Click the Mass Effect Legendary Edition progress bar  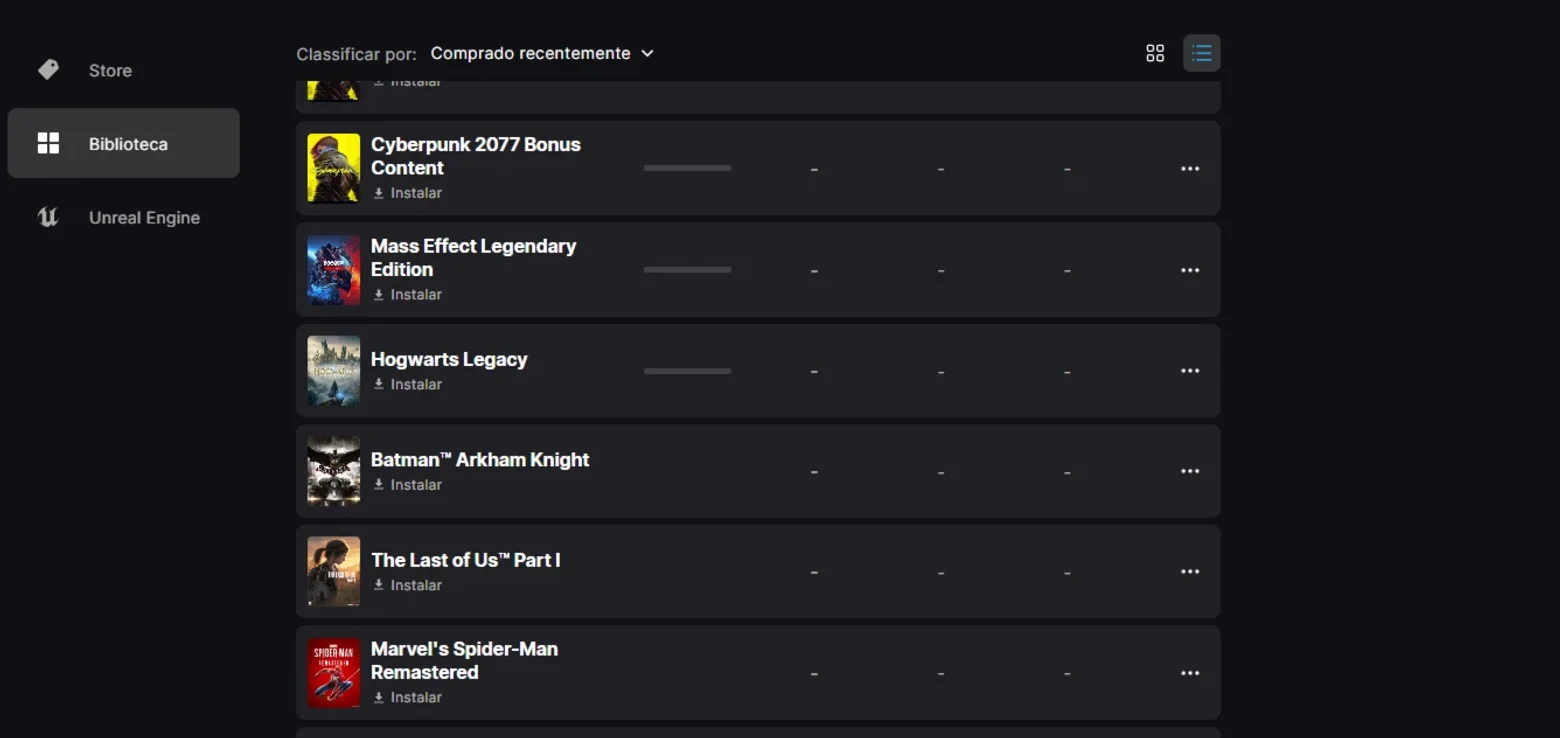(x=687, y=270)
